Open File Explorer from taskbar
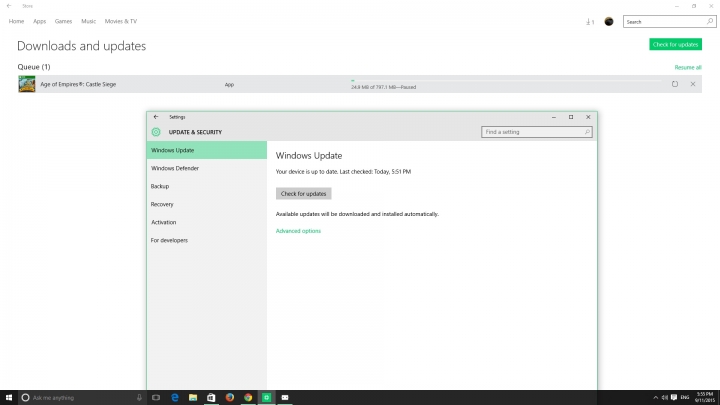This screenshot has width=720, height=405. 193,397
